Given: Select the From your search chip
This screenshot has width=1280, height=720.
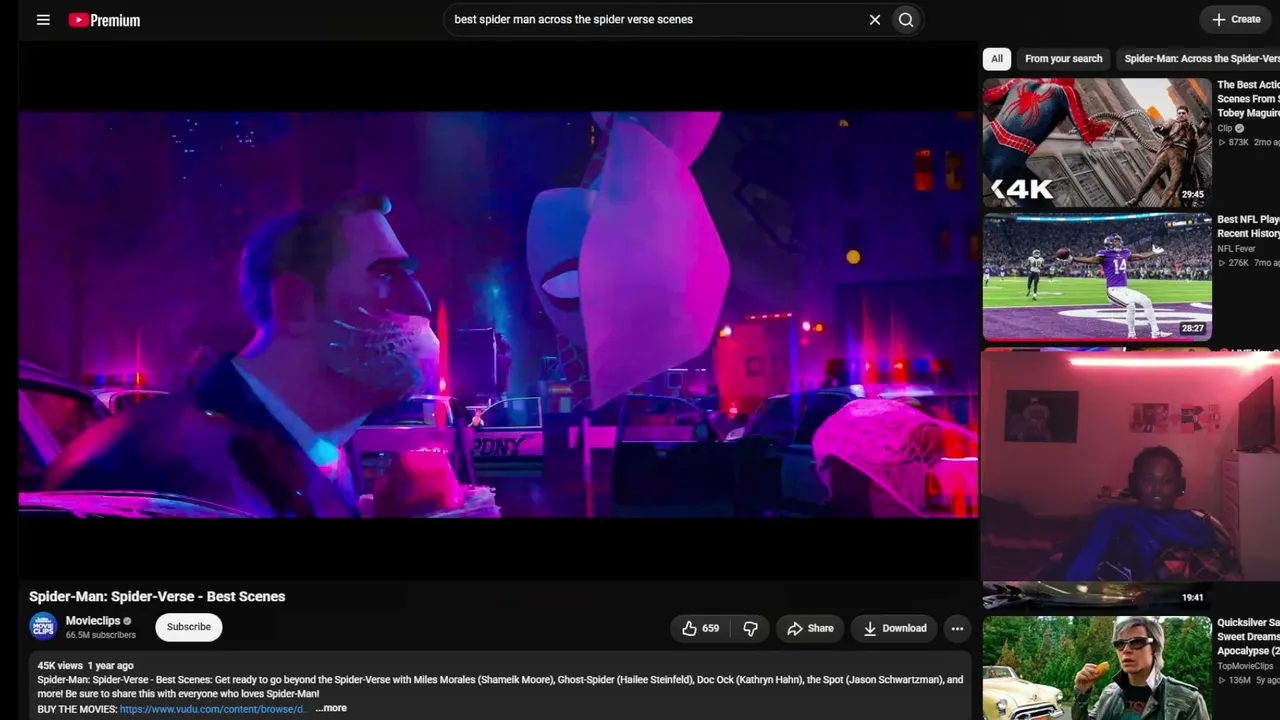Looking at the screenshot, I should (1063, 59).
